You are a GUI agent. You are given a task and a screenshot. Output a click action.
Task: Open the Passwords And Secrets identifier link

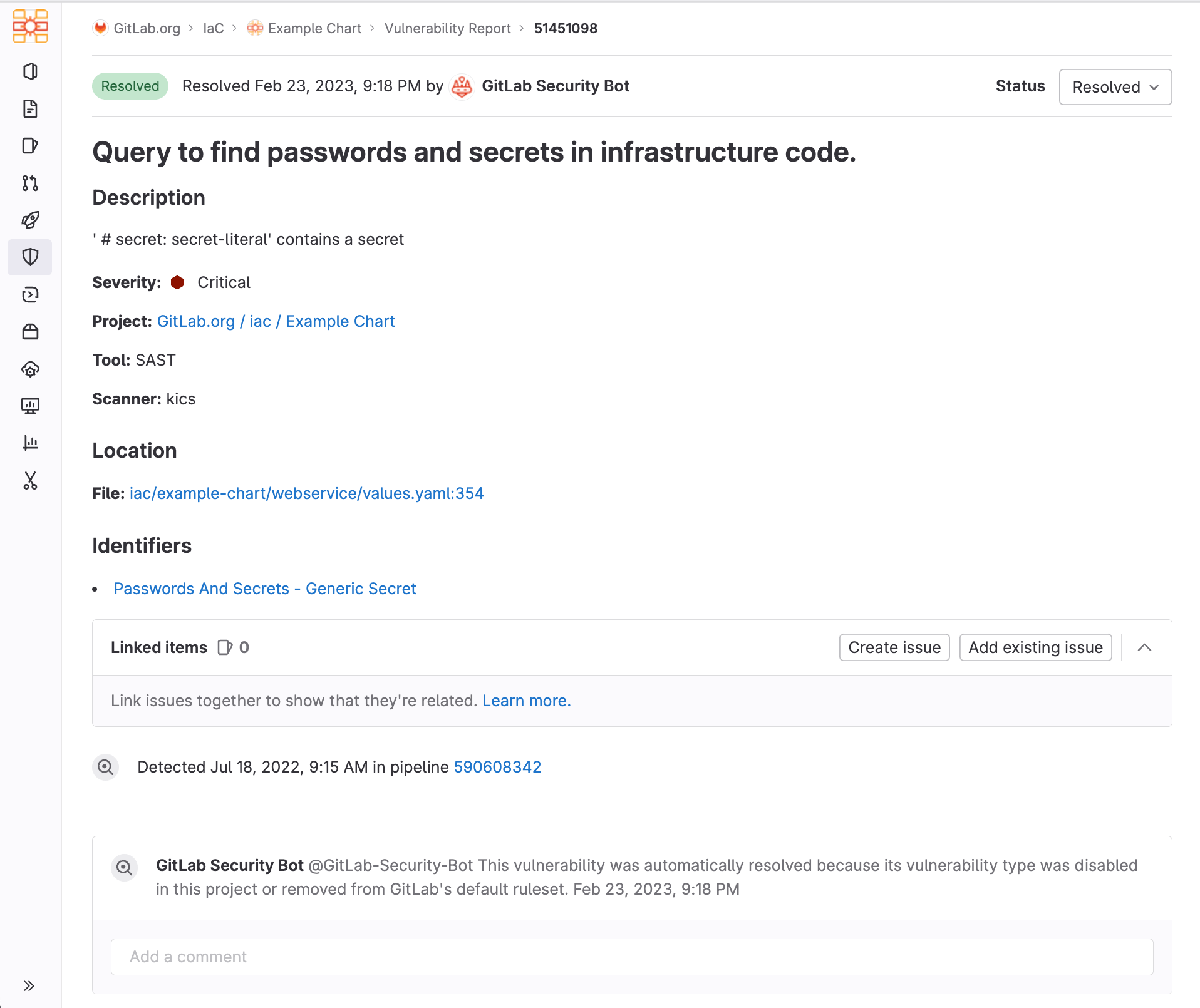(x=264, y=589)
